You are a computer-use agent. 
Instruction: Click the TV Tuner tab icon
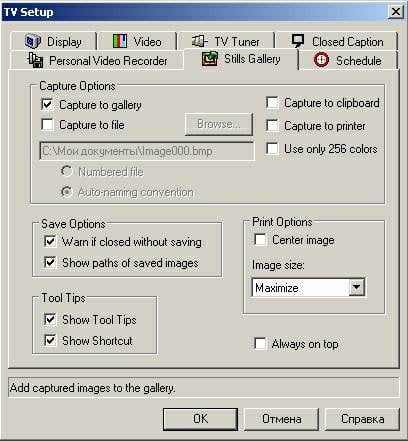click(200, 41)
